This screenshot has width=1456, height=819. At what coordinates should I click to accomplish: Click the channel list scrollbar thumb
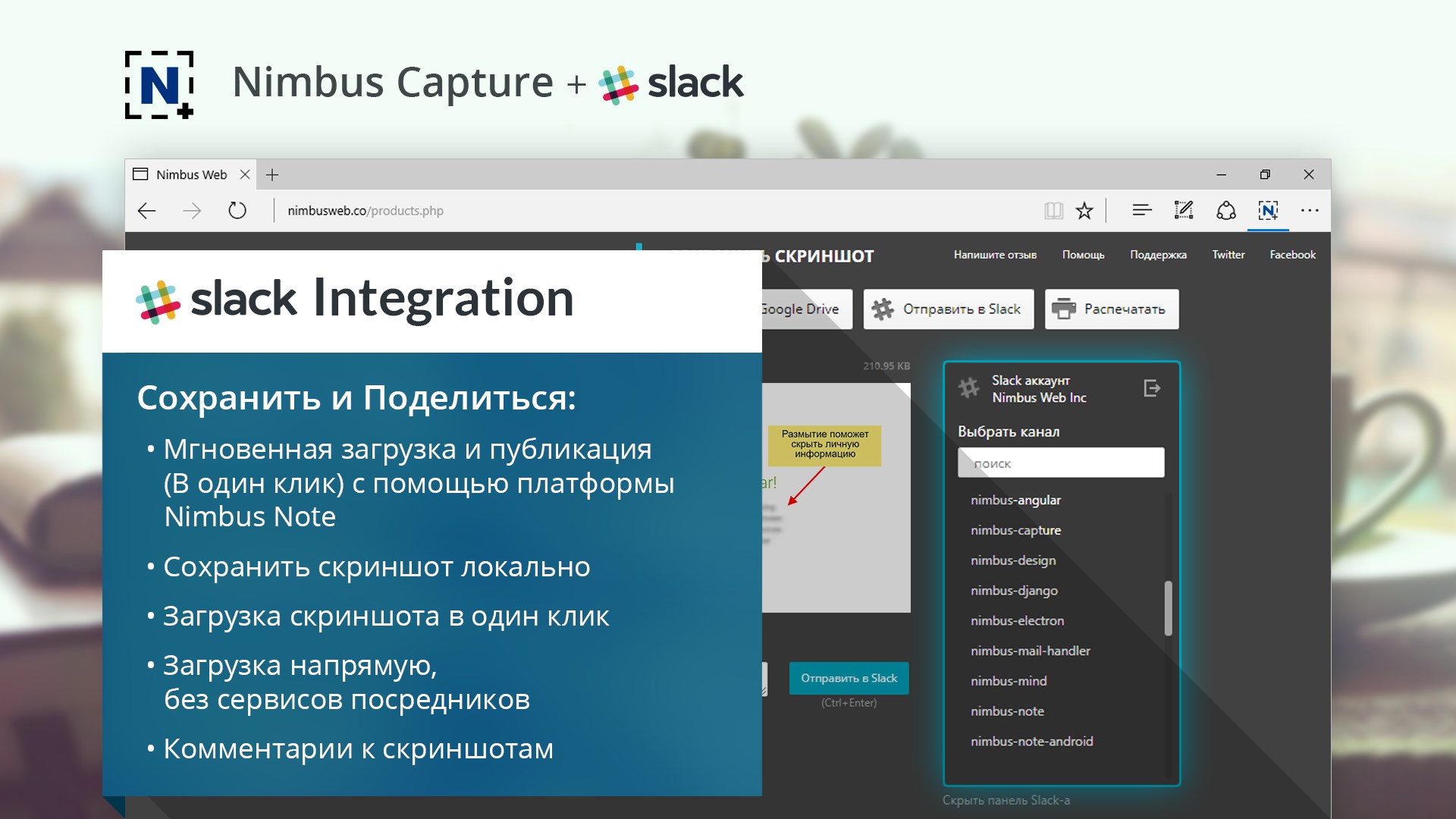pos(1168,608)
